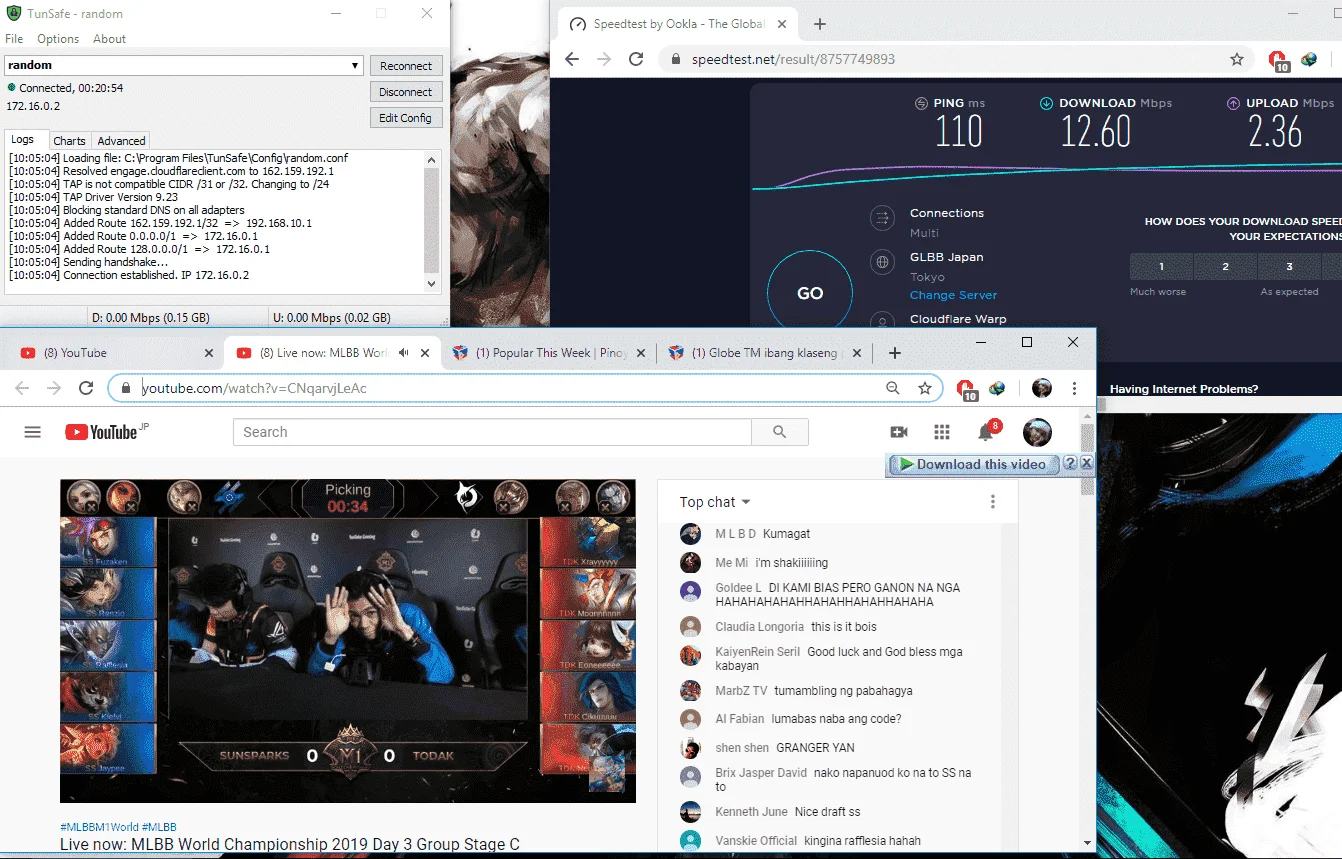The image size is (1342, 859).
Task: Reload the YouTube page
Action: point(86,388)
